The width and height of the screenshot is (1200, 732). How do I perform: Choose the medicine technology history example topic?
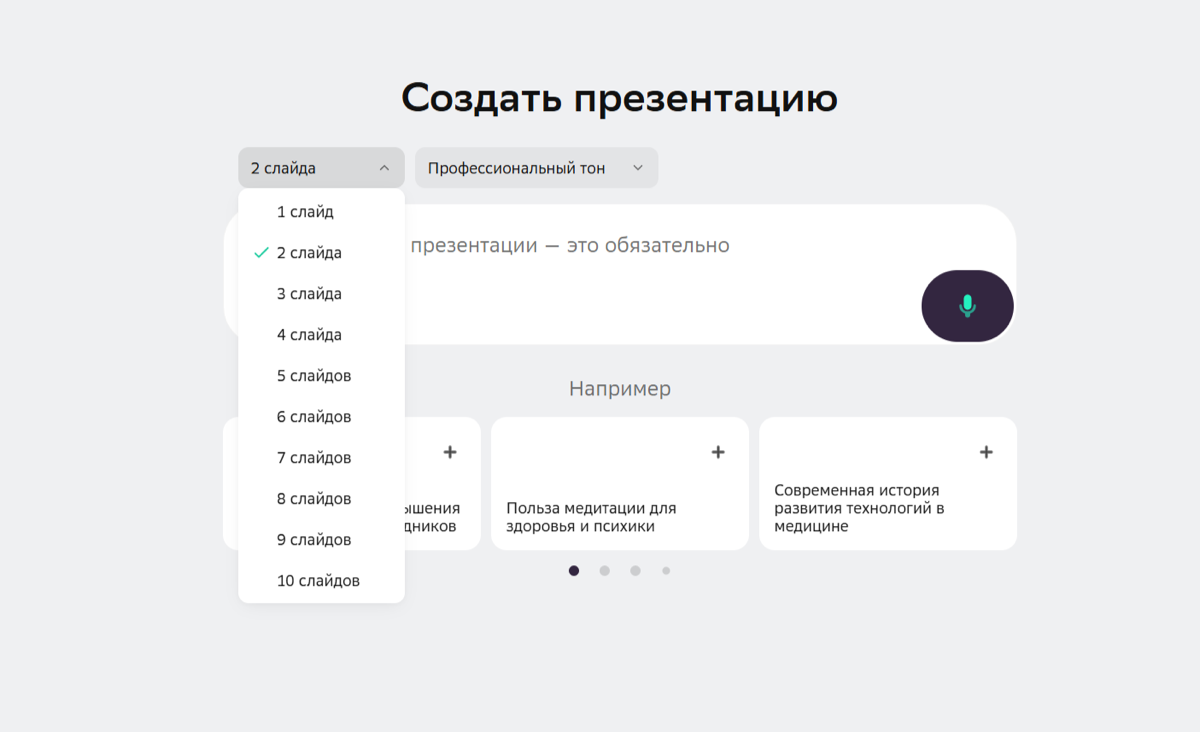(888, 483)
